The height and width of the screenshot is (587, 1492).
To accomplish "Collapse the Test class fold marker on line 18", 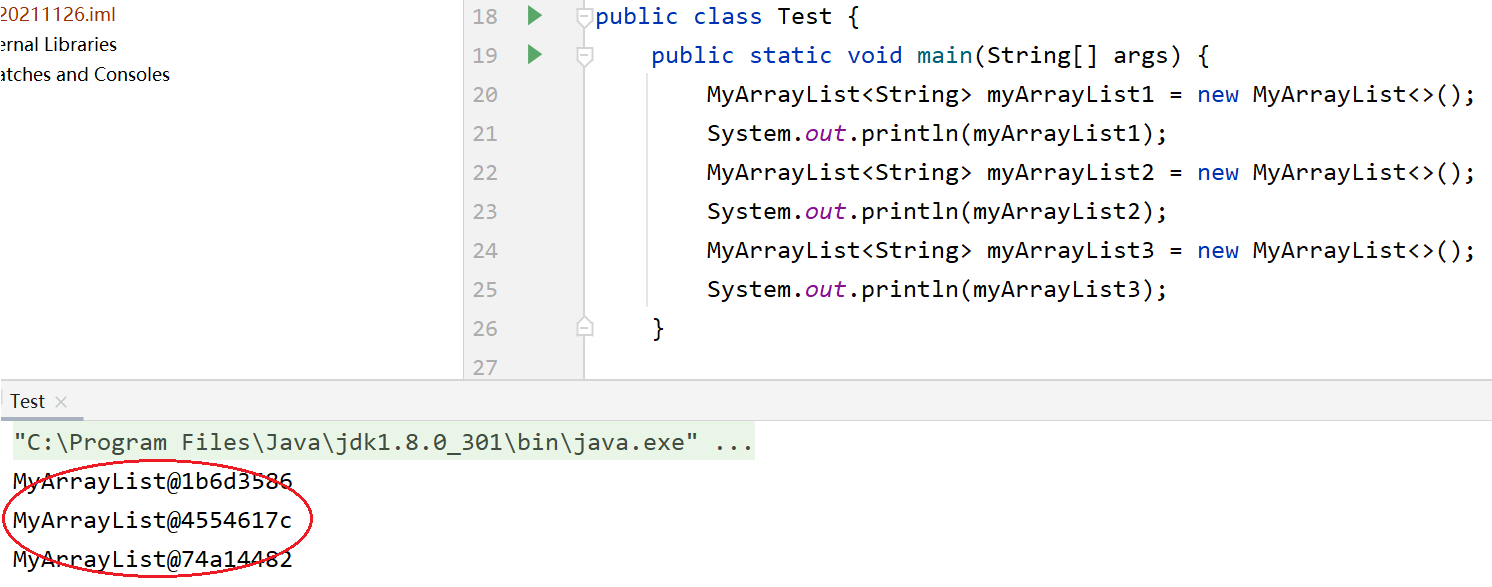I will click(585, 17).
